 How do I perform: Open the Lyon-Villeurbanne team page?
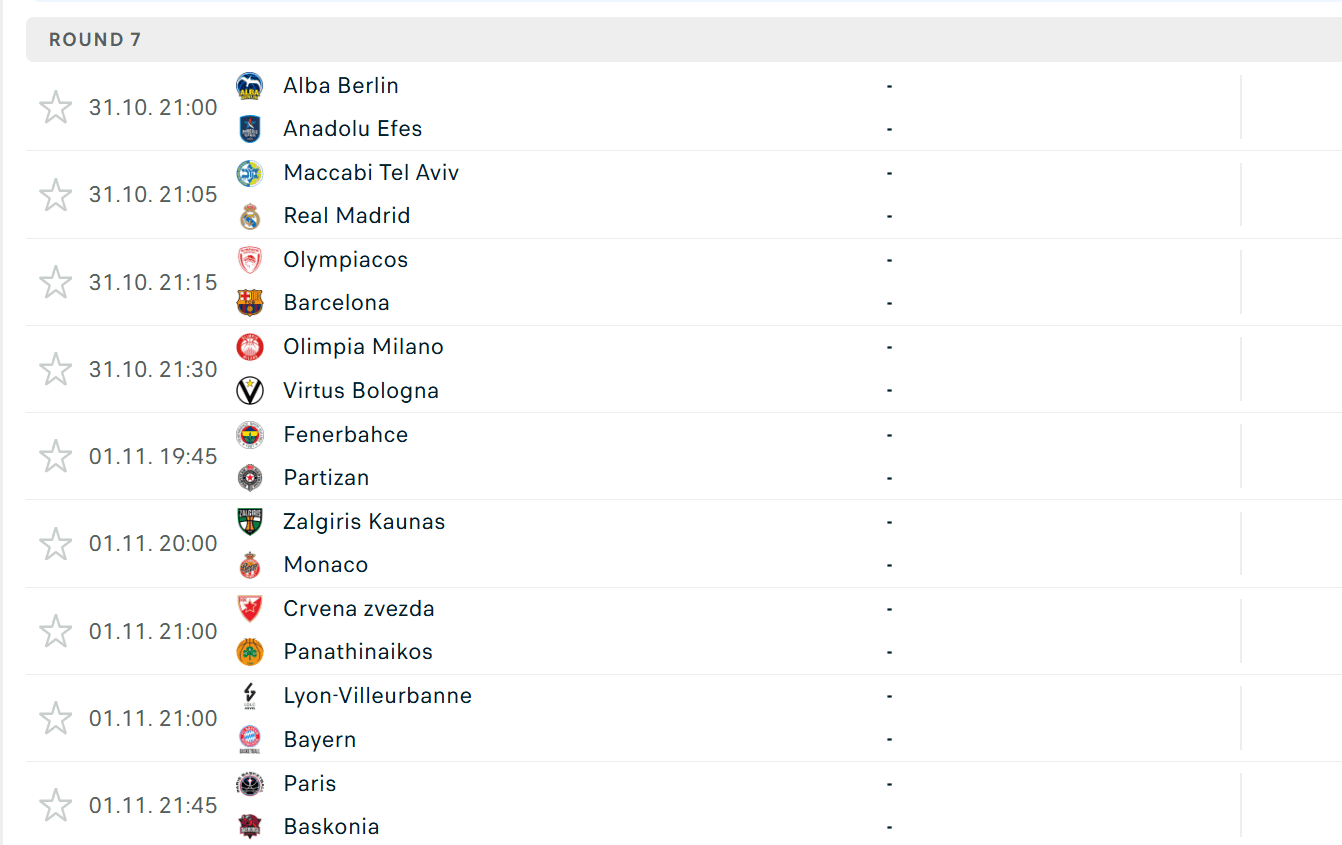click(377, 696)
